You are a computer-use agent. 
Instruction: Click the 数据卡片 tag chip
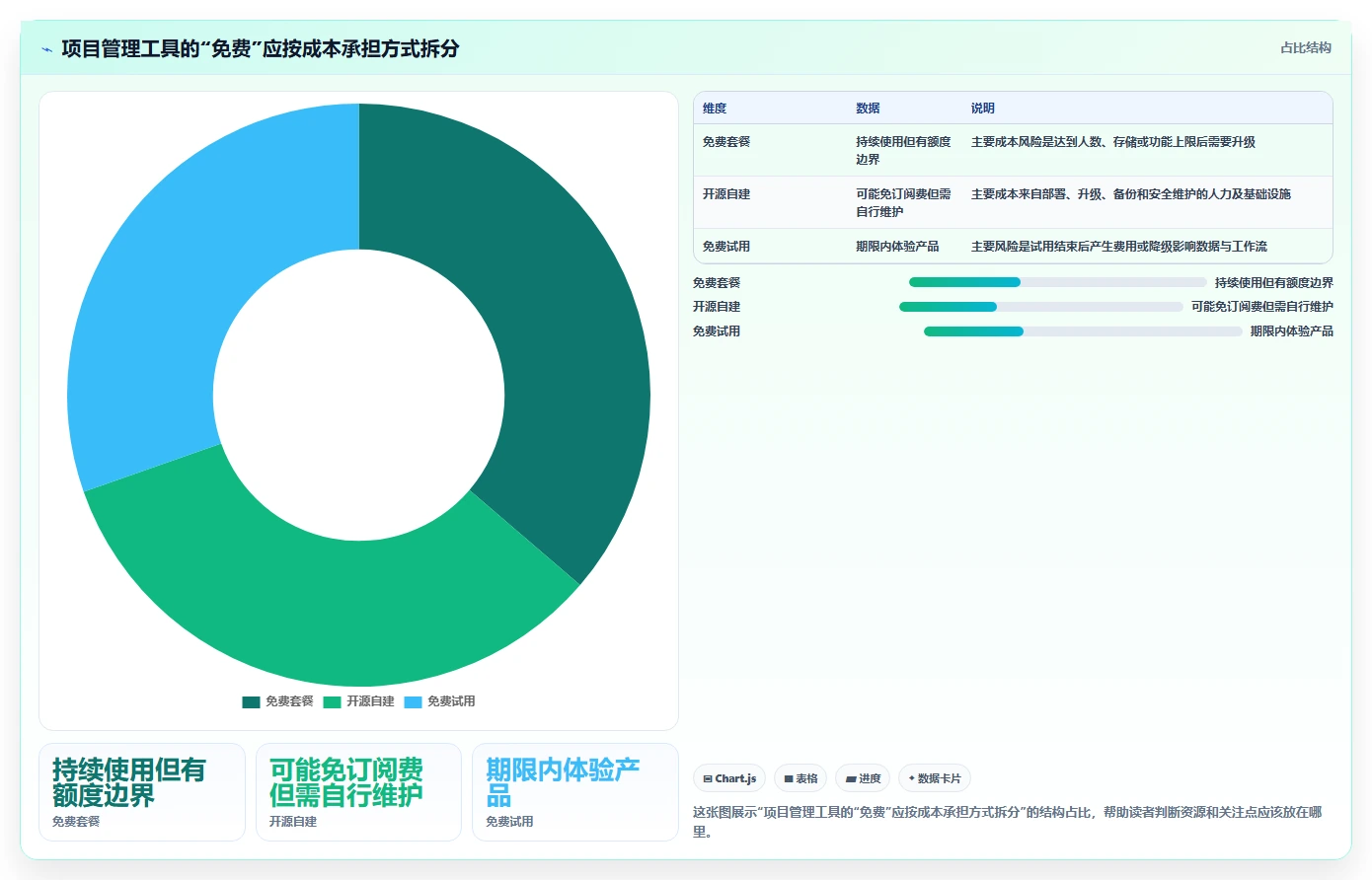tap(935, 778)
